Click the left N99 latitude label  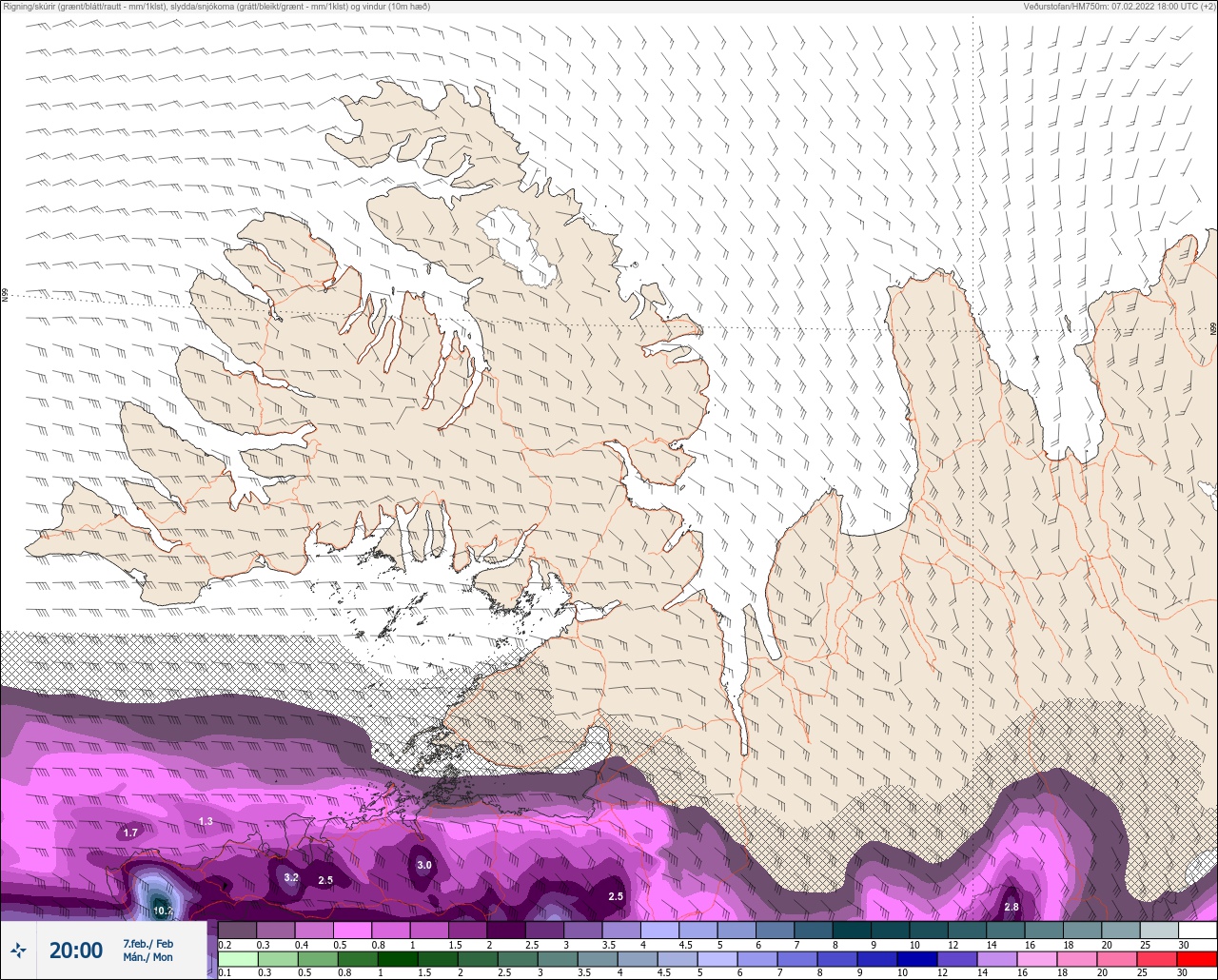tap(5, 296)
